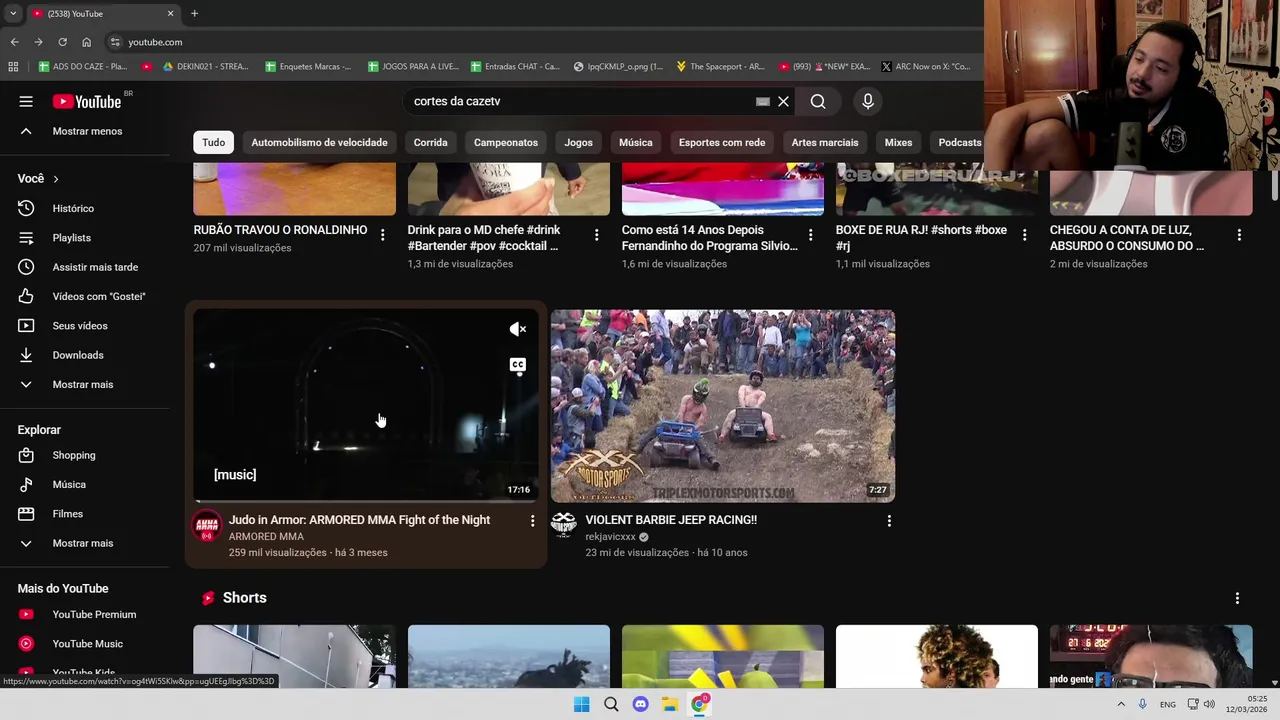
Task: Open The Spaceport bookmark
Action: pos(720,67)
